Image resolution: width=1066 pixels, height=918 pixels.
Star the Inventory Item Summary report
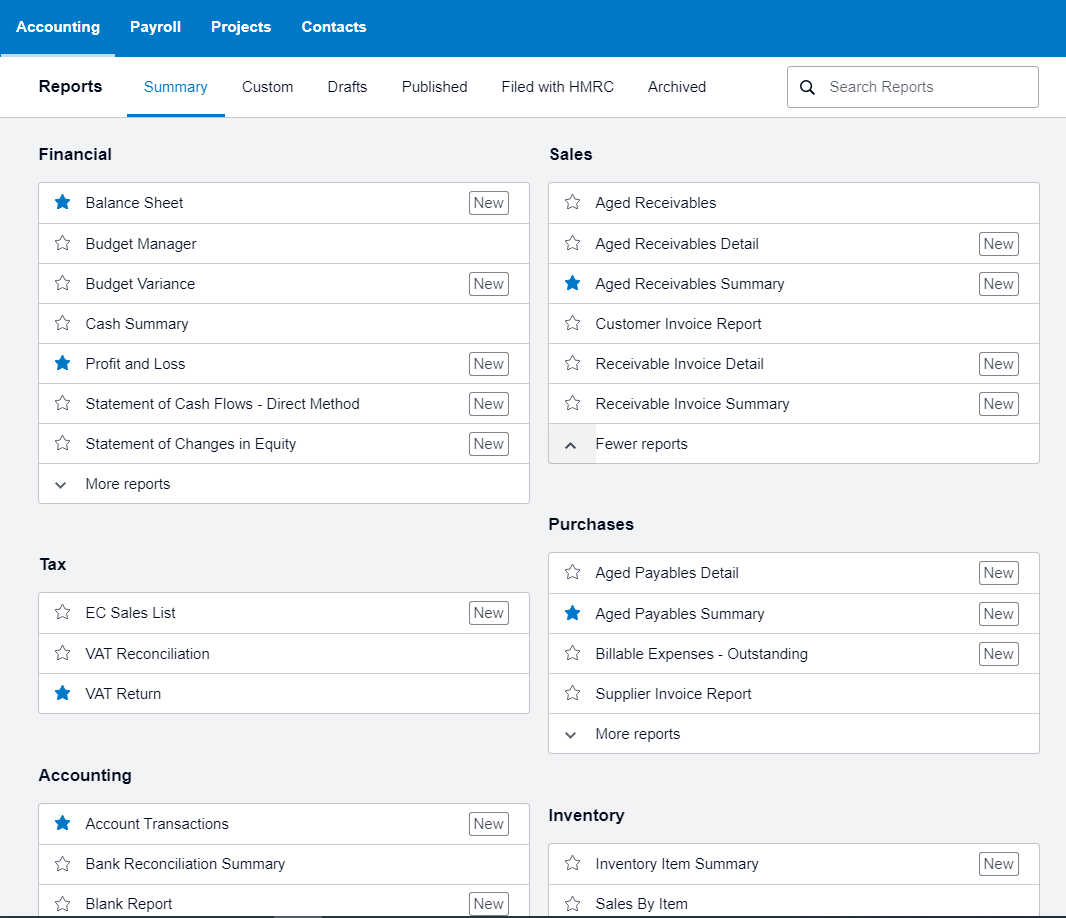[x=572, y=864]
